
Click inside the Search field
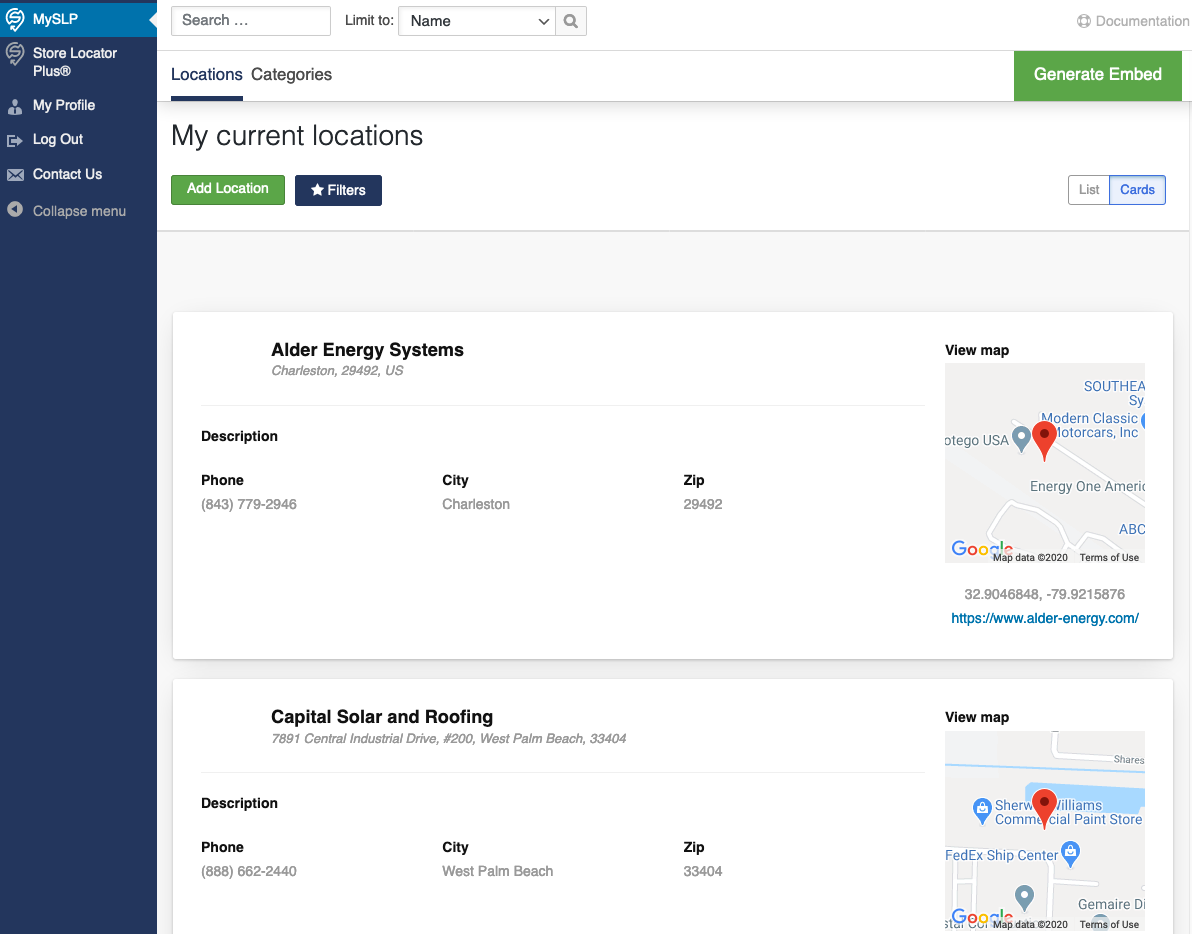250,20
